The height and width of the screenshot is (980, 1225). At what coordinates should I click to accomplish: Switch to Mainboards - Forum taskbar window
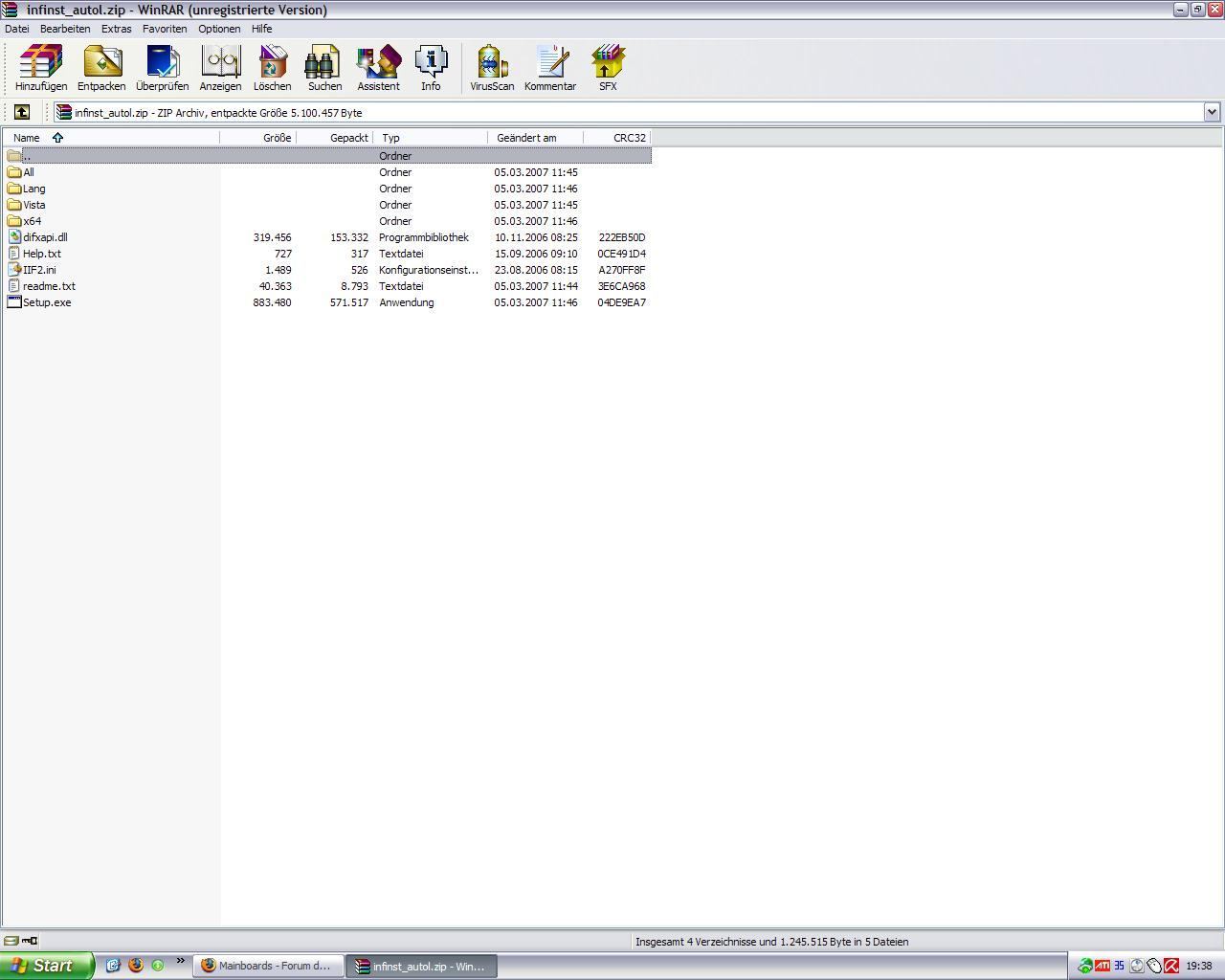click(x=268, y=966)
